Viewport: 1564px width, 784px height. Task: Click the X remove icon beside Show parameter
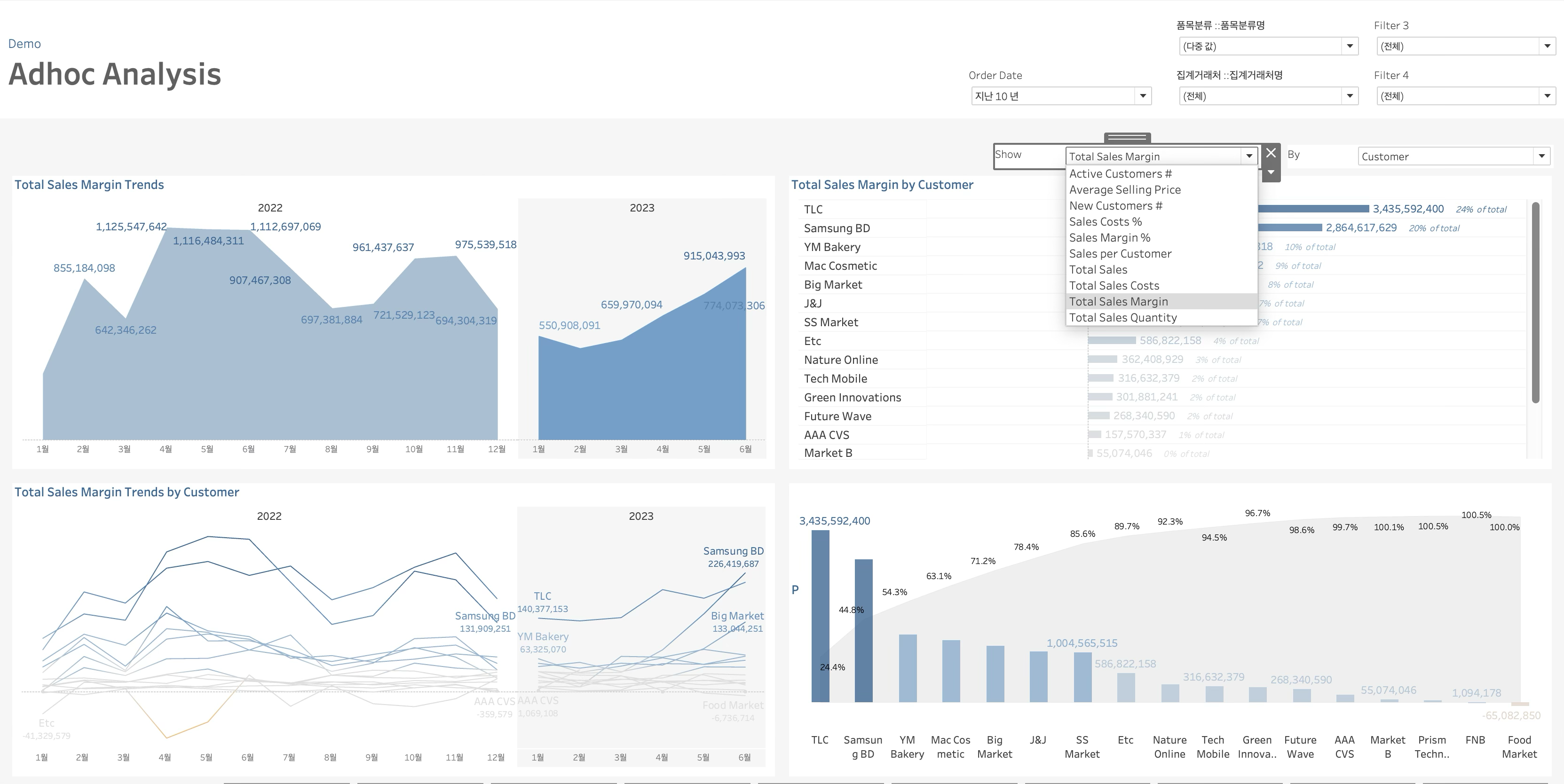[x=1271, y=153]
